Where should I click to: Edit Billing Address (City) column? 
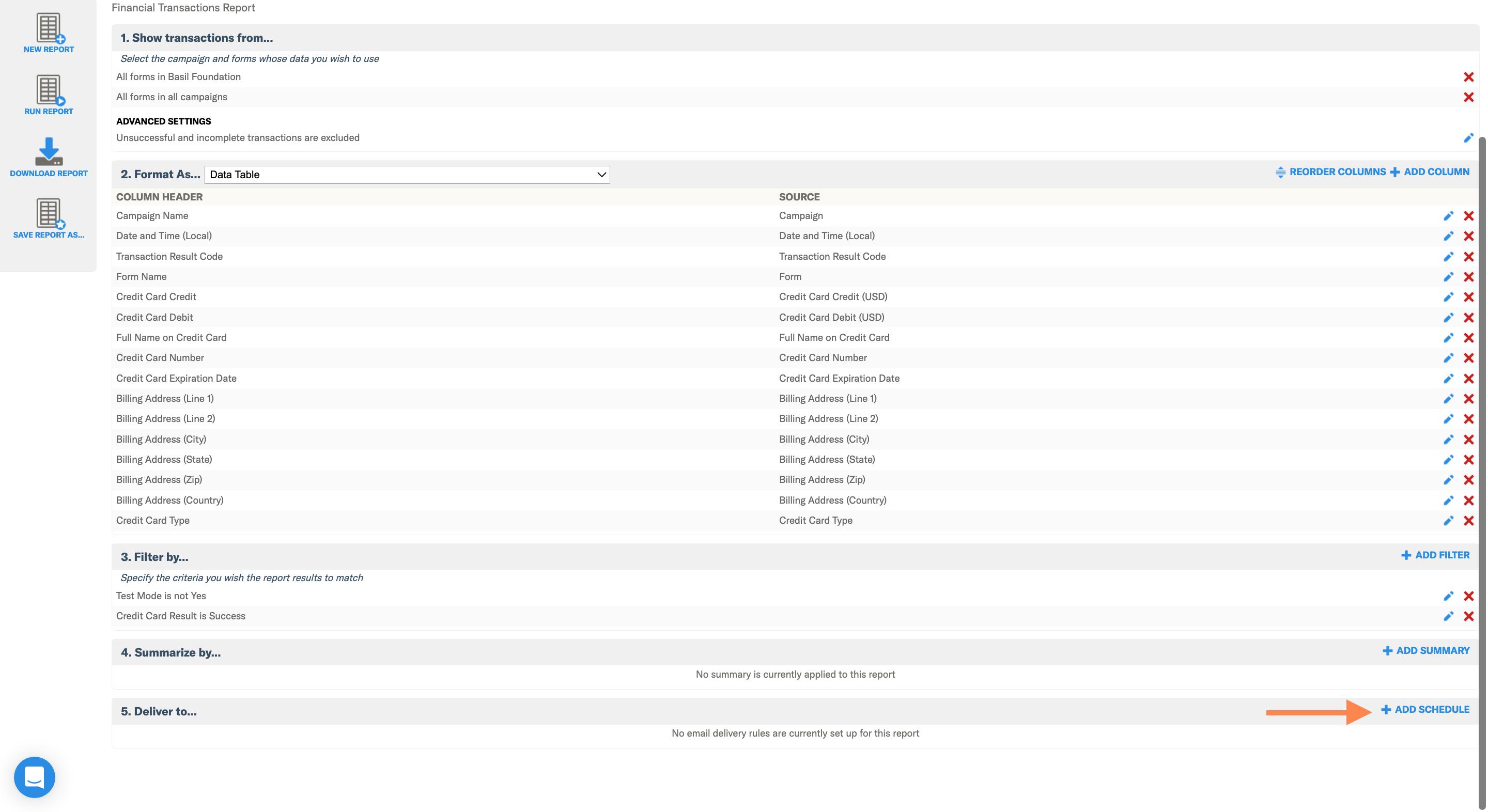click(1448, 439)
